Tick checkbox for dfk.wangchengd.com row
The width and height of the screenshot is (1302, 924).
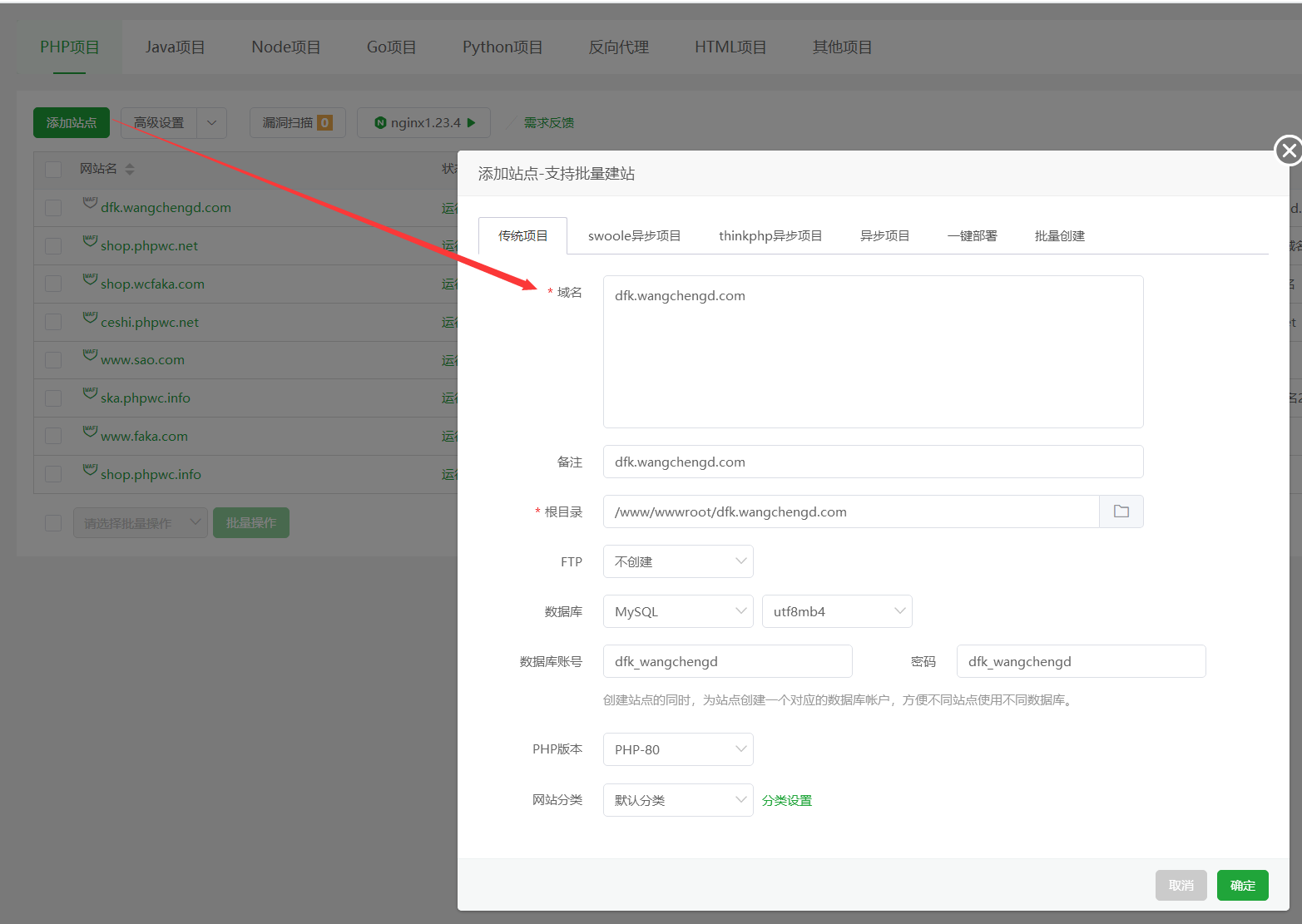click(x=53, y=208)
